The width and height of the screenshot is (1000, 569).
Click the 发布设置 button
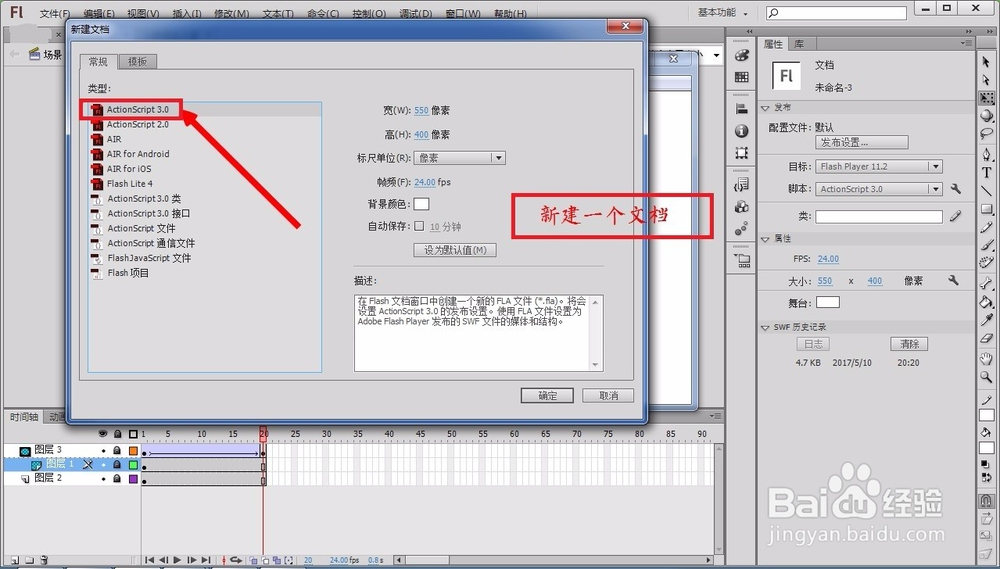point(862,142)
